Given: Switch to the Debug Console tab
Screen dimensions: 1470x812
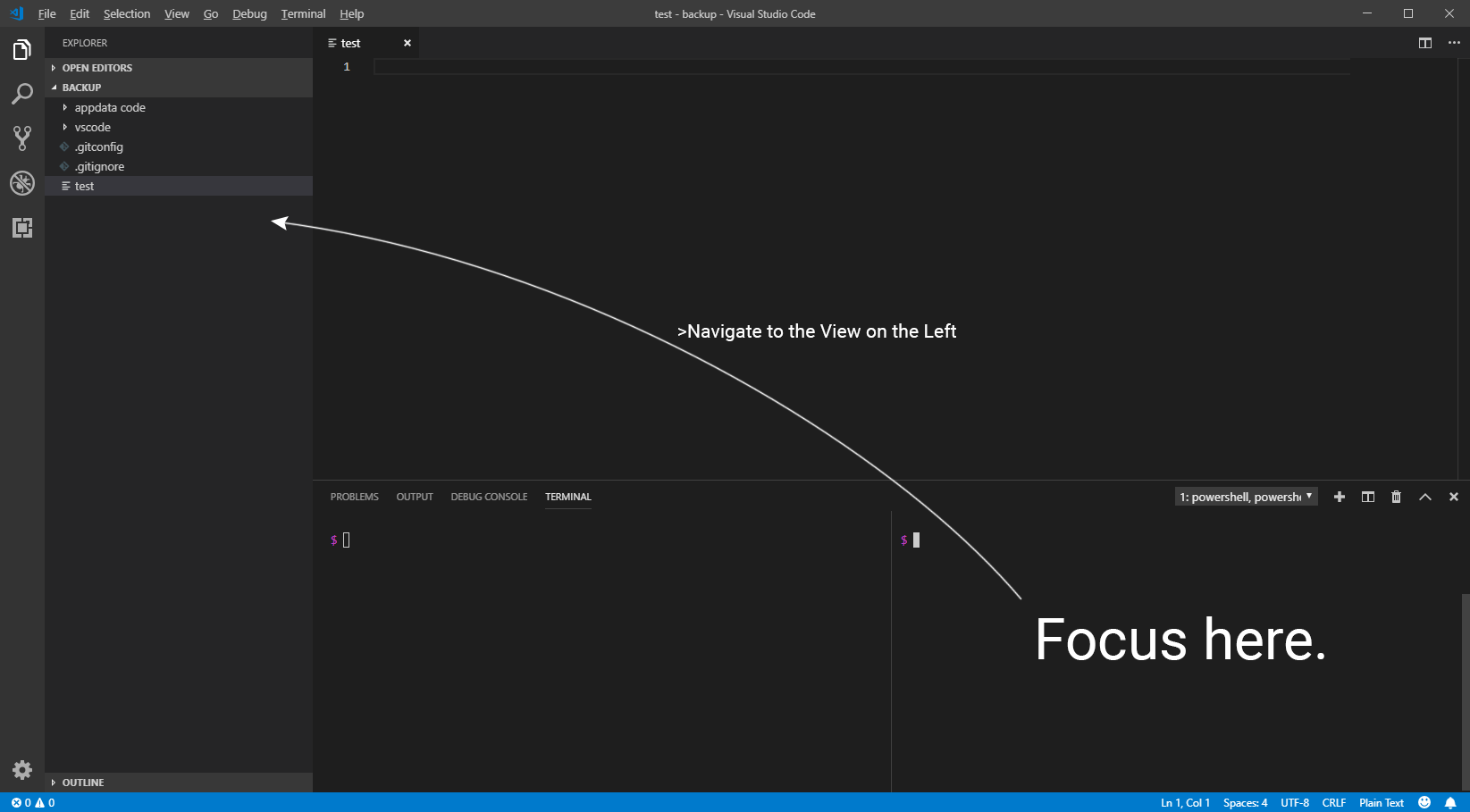Looking at the screenshot, I should tap(489, 497).
